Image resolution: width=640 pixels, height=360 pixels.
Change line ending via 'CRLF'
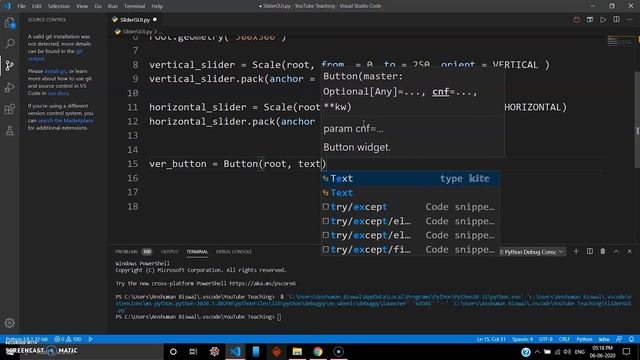[x=564, y=339]
